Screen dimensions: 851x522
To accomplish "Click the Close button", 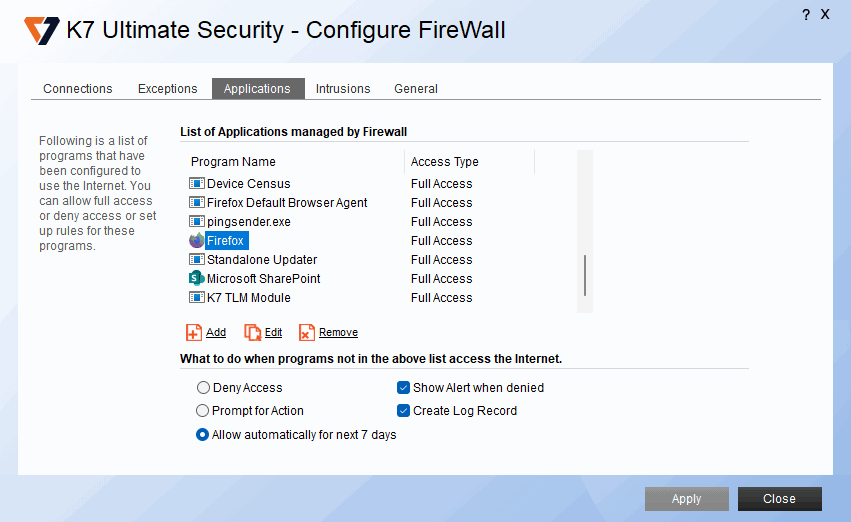I will [779, 499].
